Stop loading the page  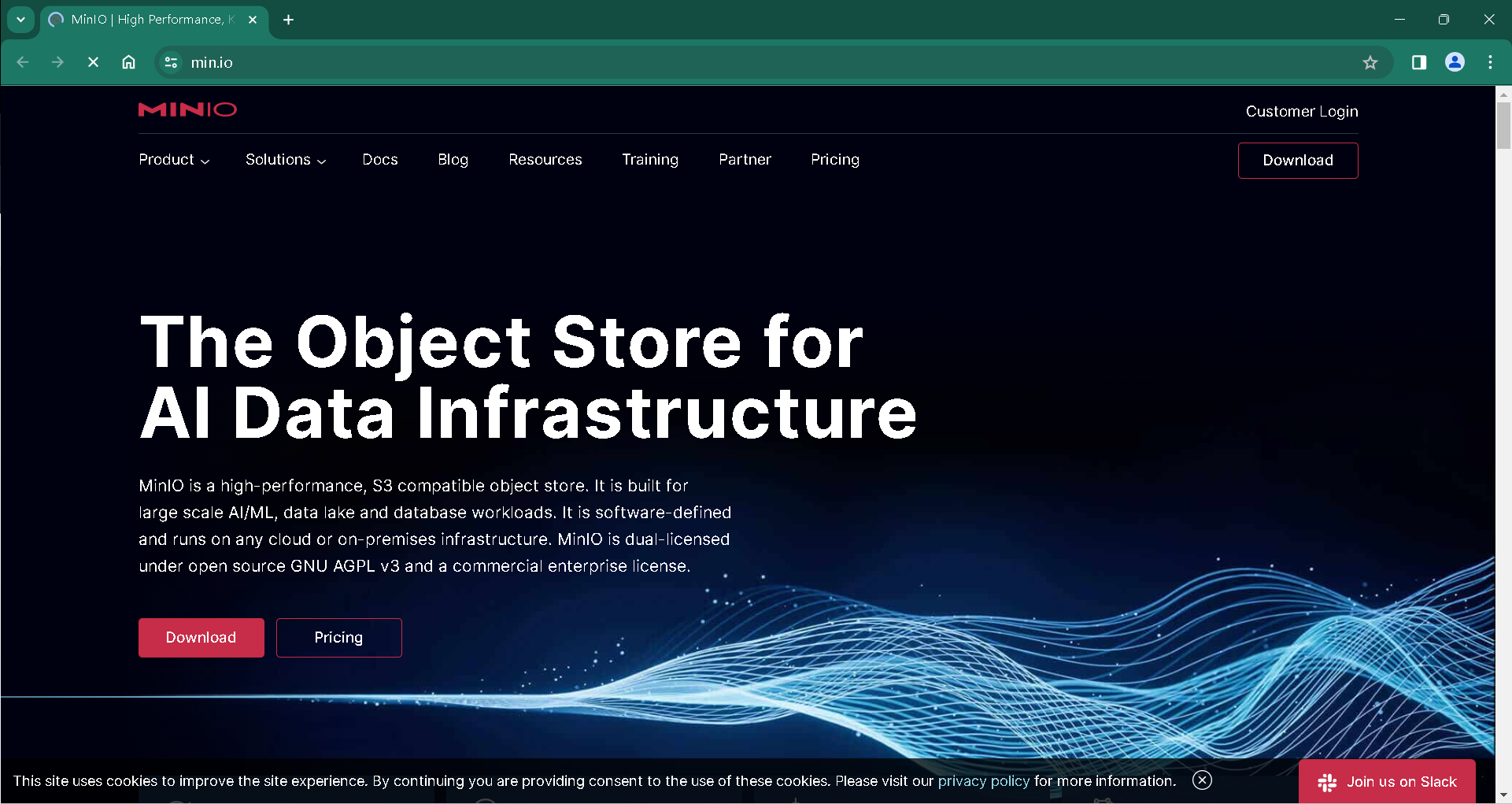[x=93, y=62]
